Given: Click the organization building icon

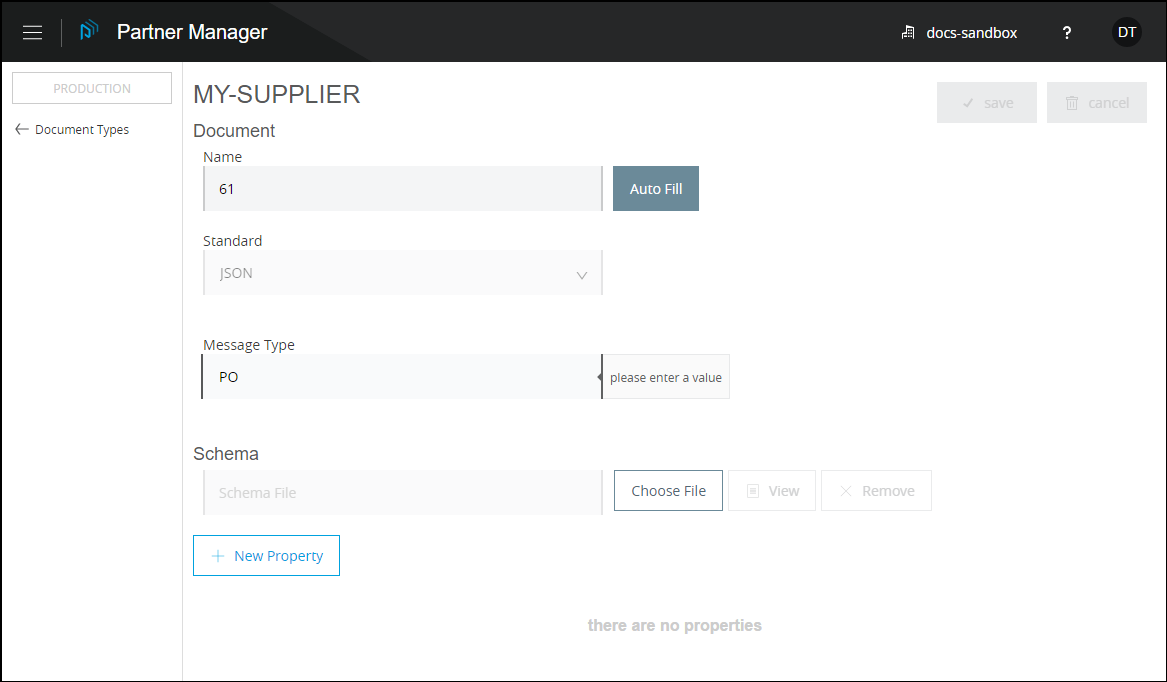Looking at the screenshot, I should (x=908, y=33).
